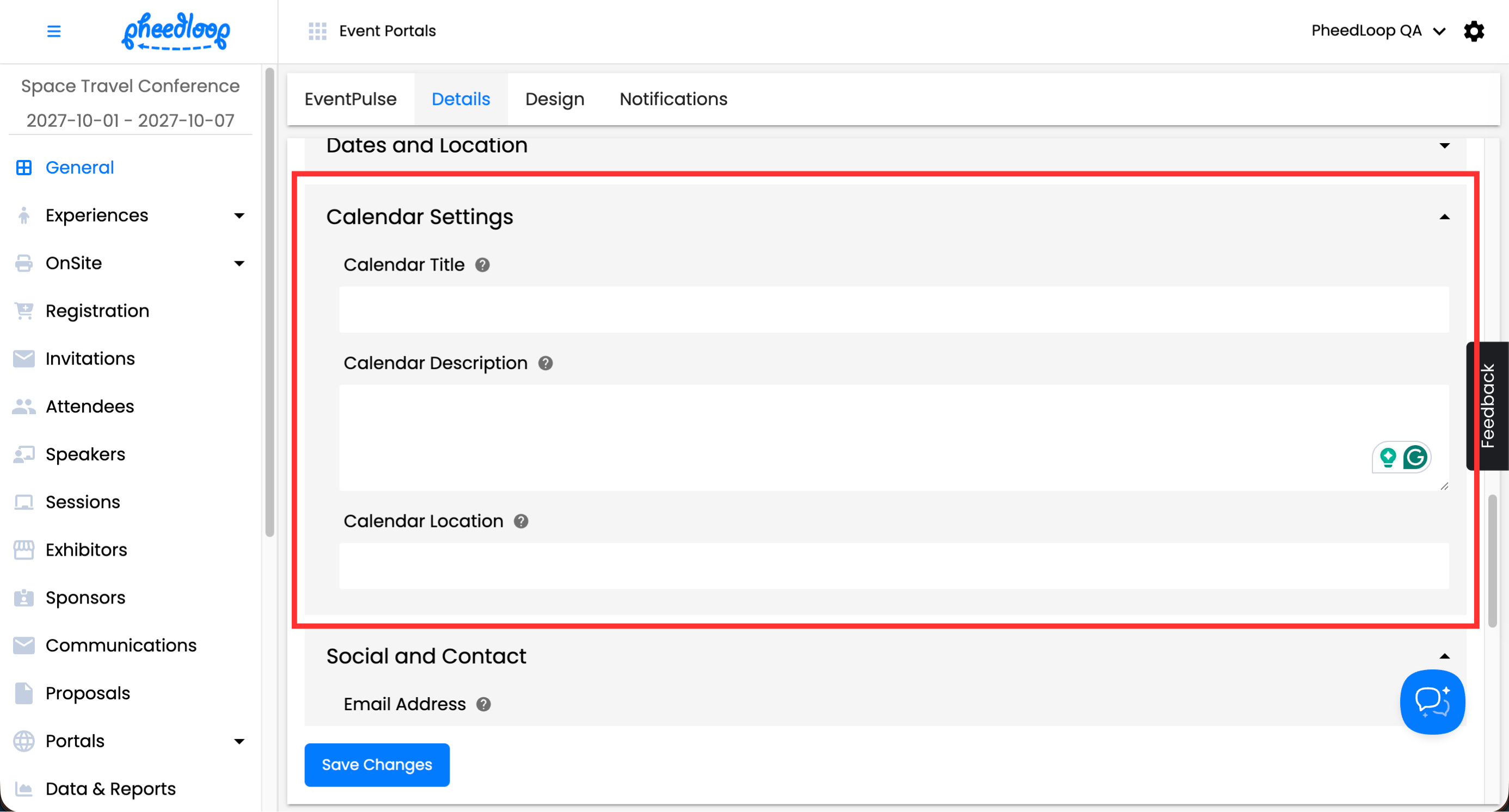The width and height of the screenshot is (1509, 812).
Task: Click the Save Changes button
Action: pos(377,765)
